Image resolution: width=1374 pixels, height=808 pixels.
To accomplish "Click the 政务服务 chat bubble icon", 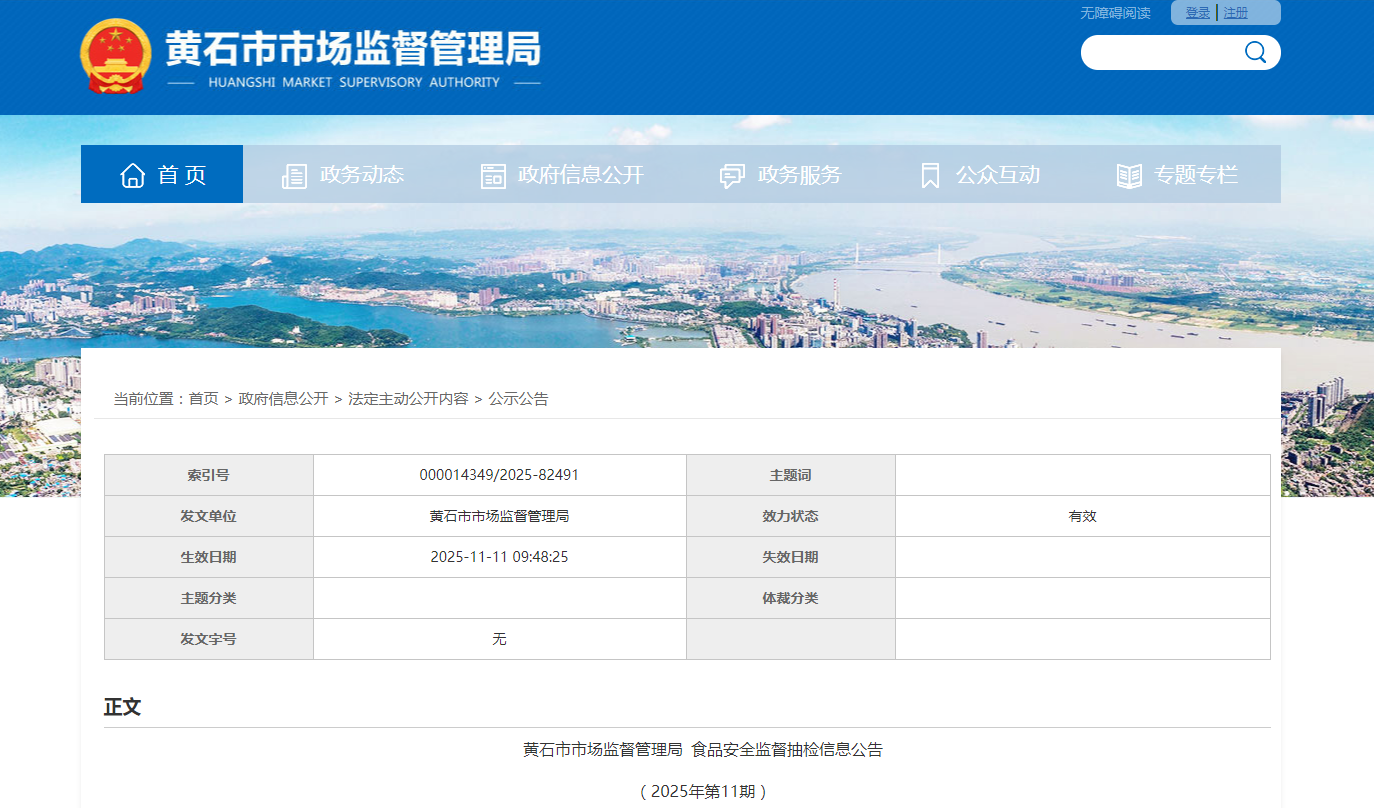I will (x=732, y=176).
